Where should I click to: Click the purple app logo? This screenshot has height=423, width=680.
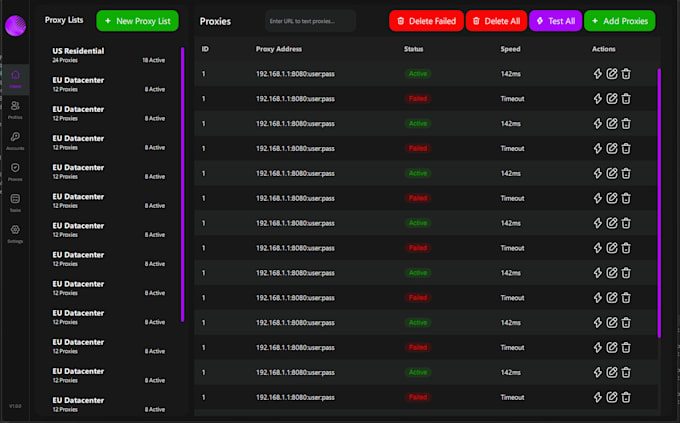(15, 25)
